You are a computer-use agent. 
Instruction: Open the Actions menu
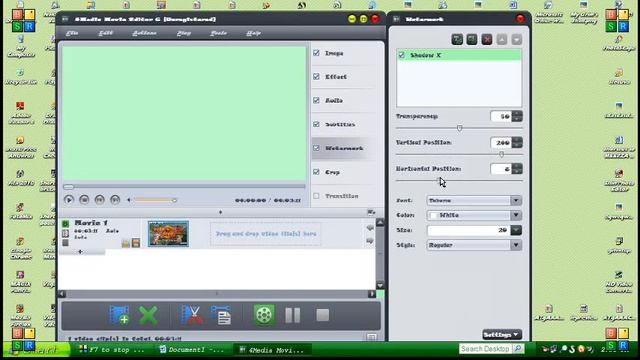[x=144, y=33]
